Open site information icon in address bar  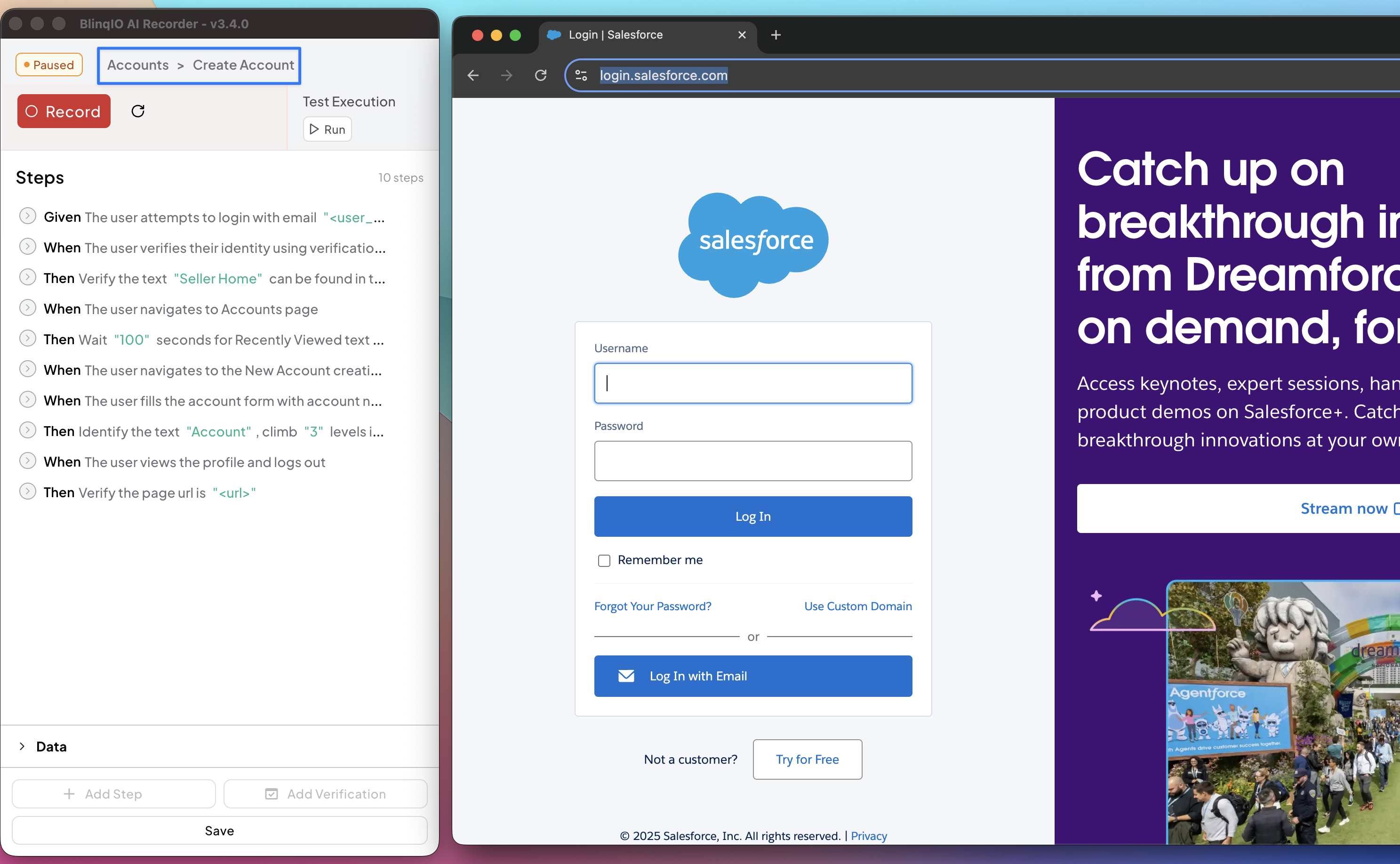[581, 75]
